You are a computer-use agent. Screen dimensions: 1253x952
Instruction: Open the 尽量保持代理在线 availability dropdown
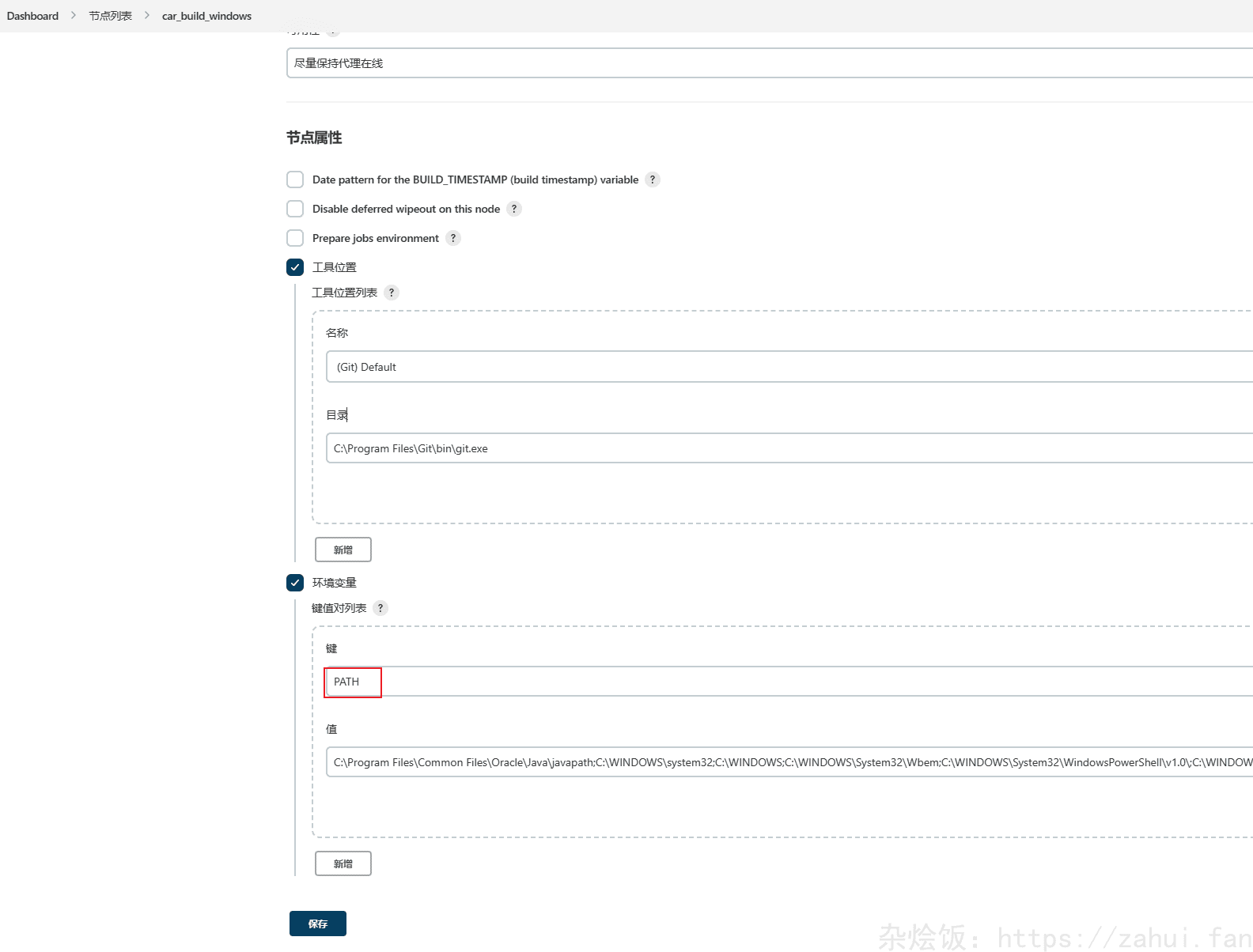click(x=767, y=63)
